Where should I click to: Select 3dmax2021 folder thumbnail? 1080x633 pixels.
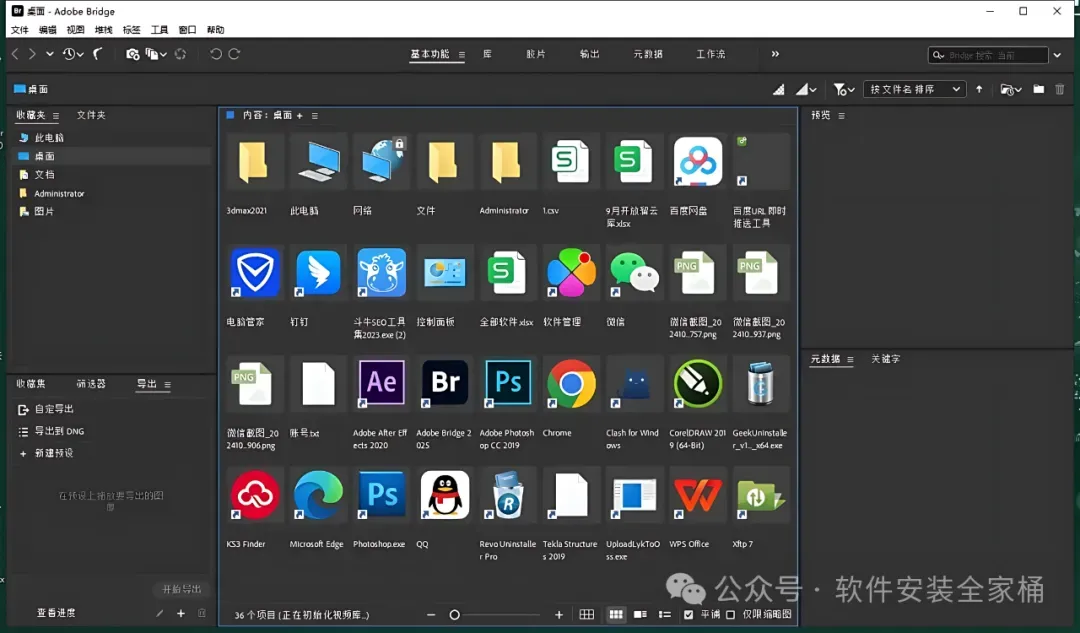click(253, 162)
